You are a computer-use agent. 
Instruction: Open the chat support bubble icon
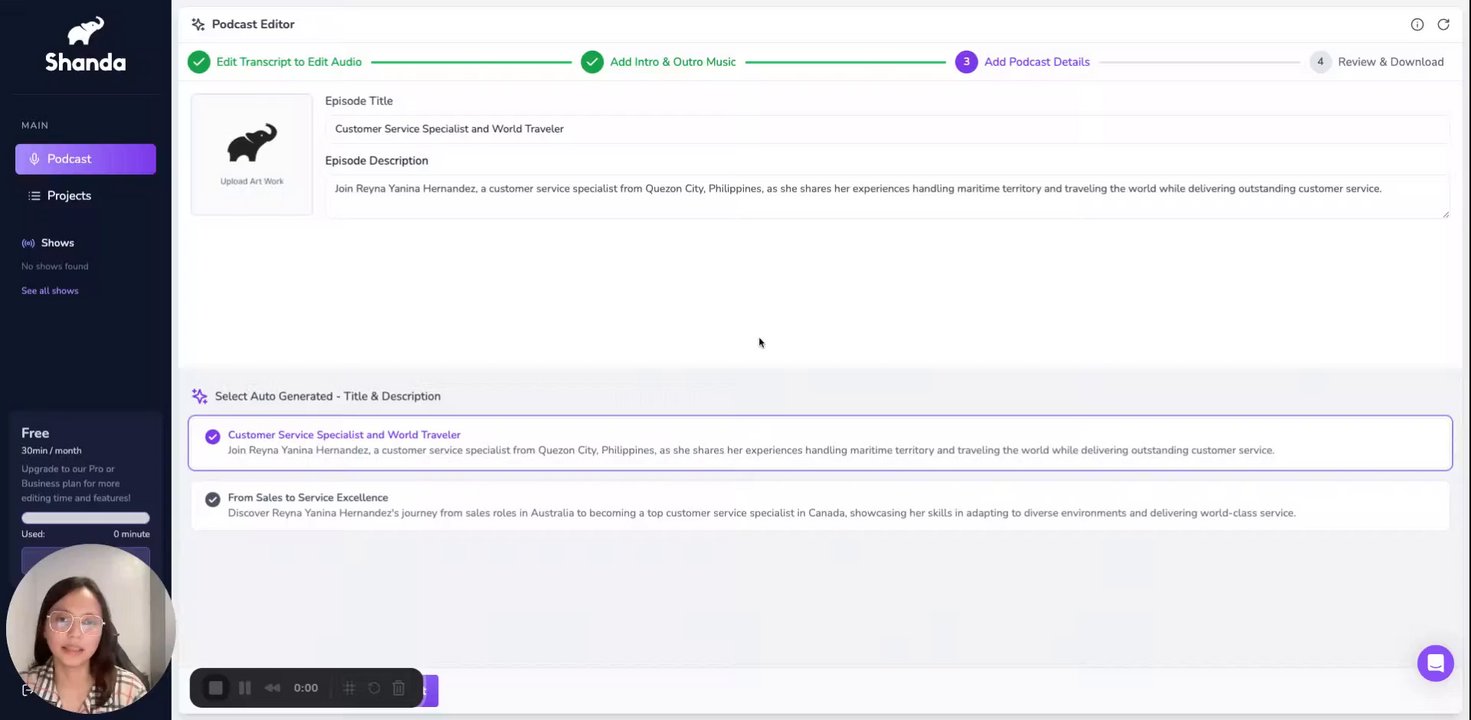(1435, 663)
